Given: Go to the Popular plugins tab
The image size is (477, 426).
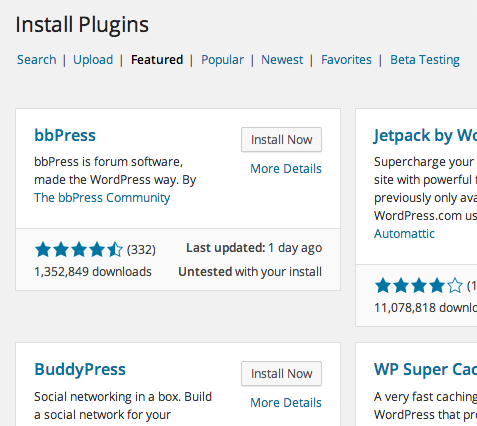Looking at the screenshot, I should tap(222, 60).
